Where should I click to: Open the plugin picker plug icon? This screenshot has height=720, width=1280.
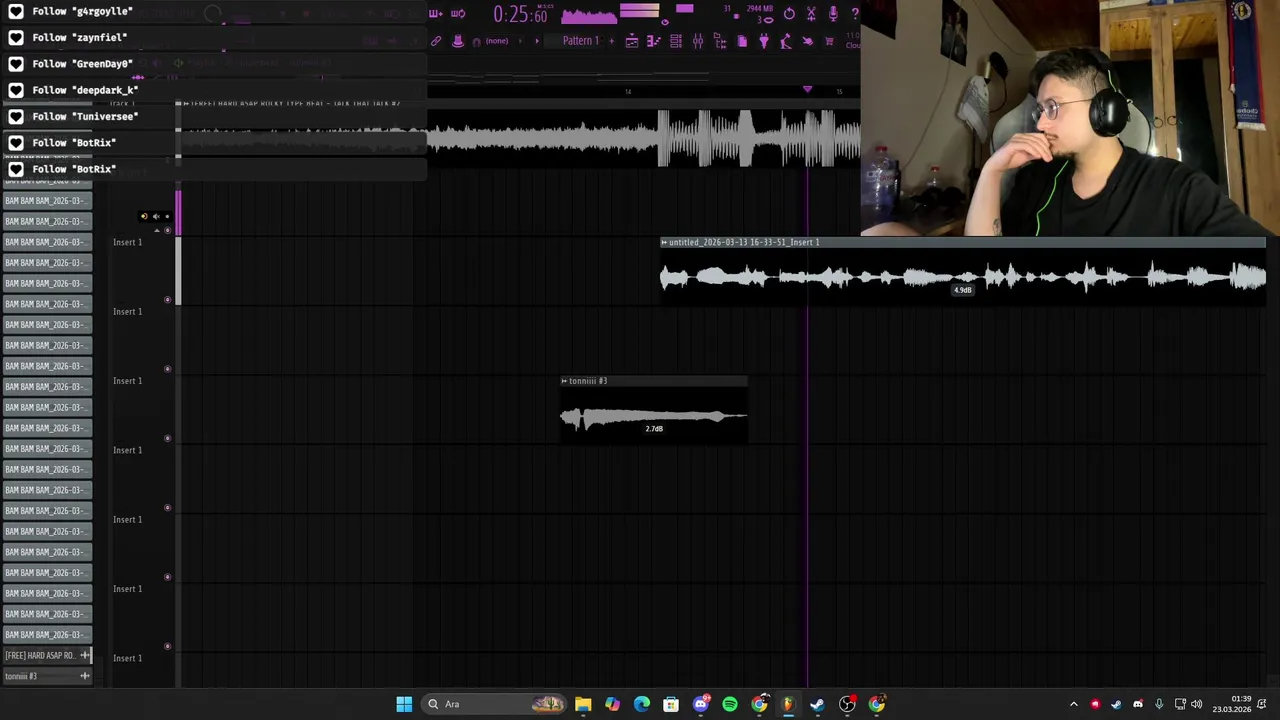tap(764, 41)
